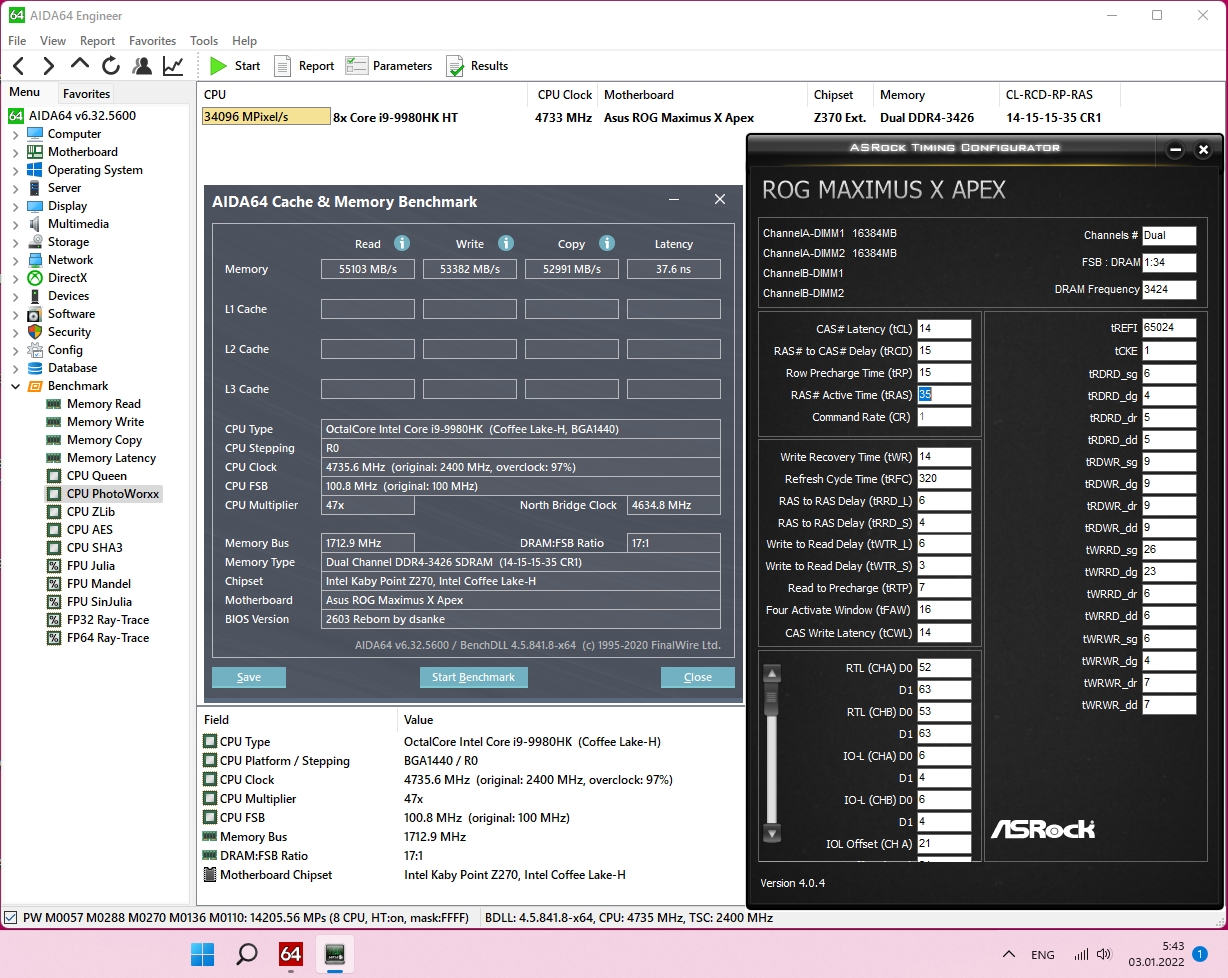The width and height of the screenshot is (1228, 978).
Task: Switch to the Favorites tab
Action: tap(87, 94)
